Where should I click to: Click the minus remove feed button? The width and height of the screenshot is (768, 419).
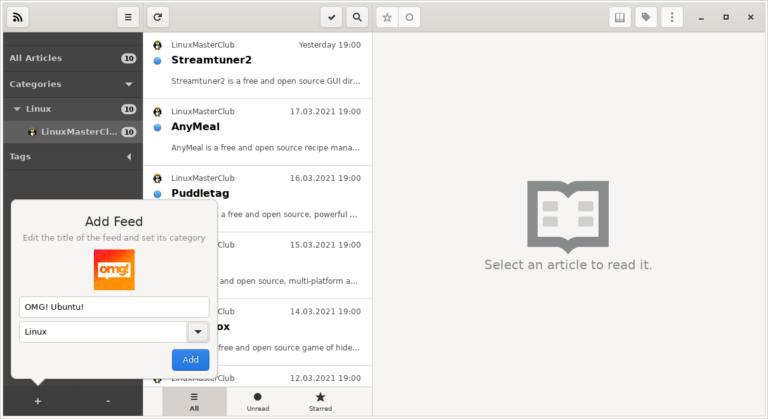108,401
